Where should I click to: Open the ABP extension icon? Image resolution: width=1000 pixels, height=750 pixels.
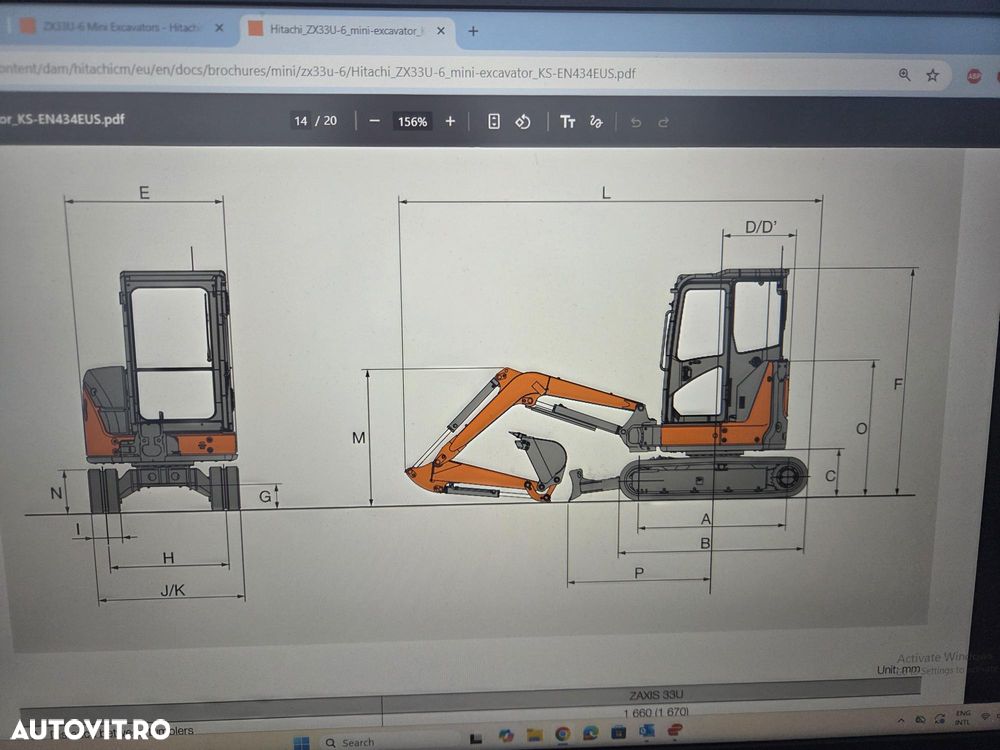[x=974, y=76]
